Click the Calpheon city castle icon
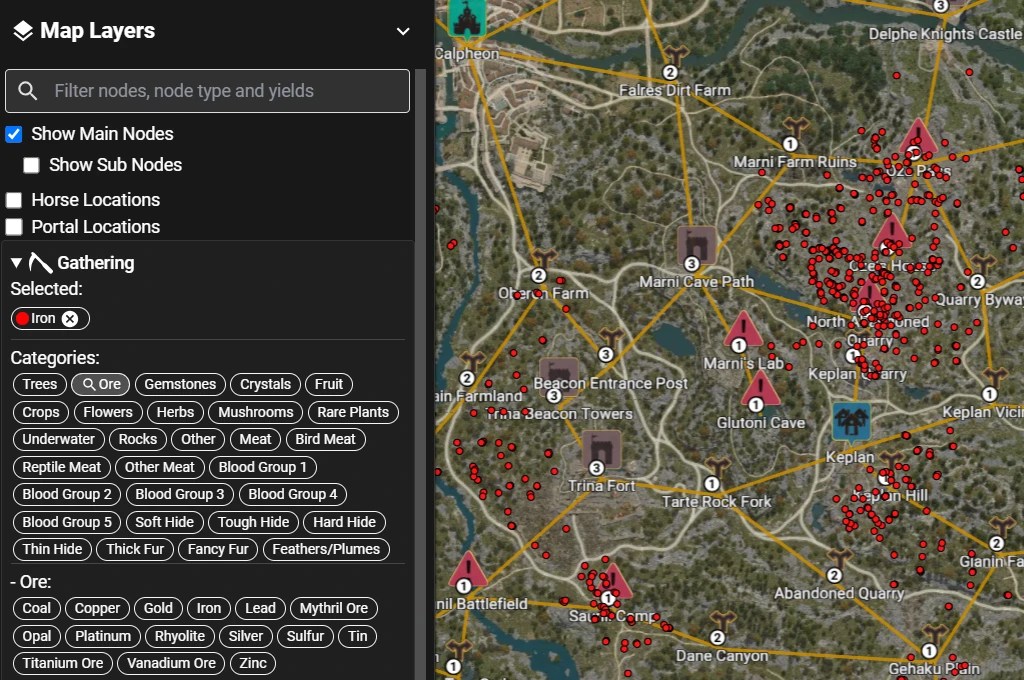This screenshot has height=680, width=1024. tap(467, 18)
